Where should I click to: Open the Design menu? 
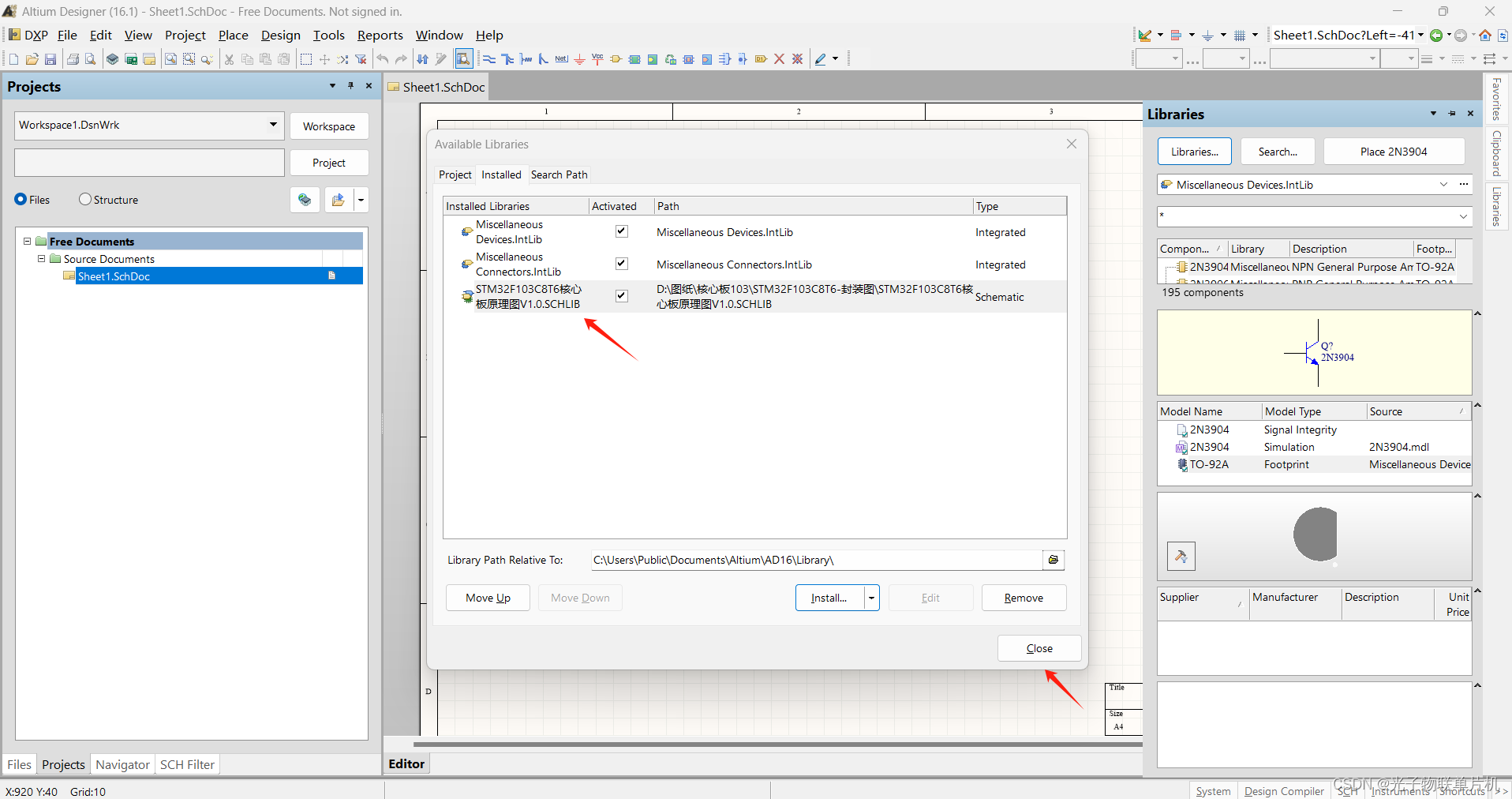pos(281,36)
